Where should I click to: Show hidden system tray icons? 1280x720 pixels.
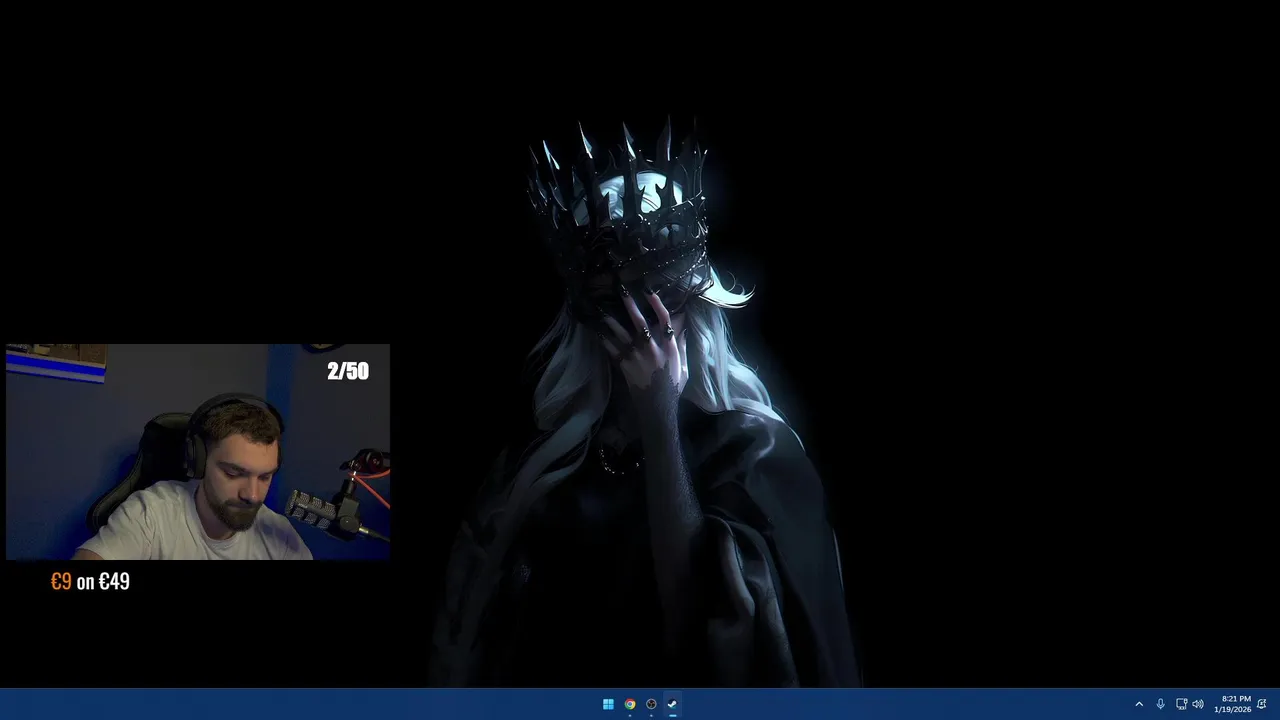tap(1139, 704)
